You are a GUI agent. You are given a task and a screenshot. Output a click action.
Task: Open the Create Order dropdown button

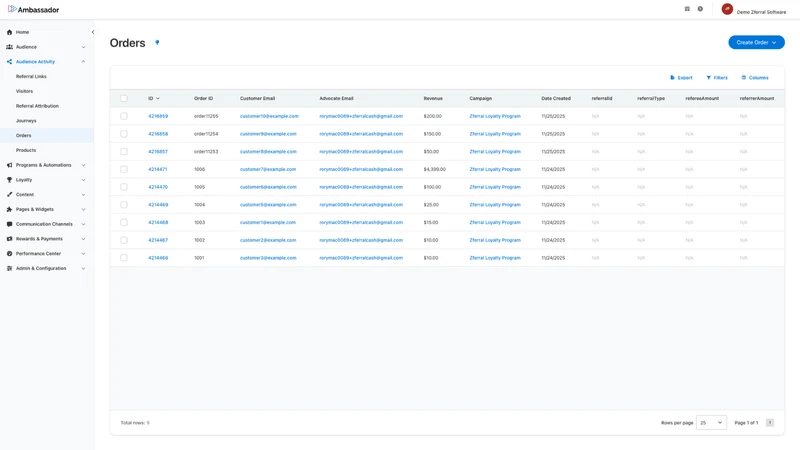pyautogui.click(x=756, y=43)
